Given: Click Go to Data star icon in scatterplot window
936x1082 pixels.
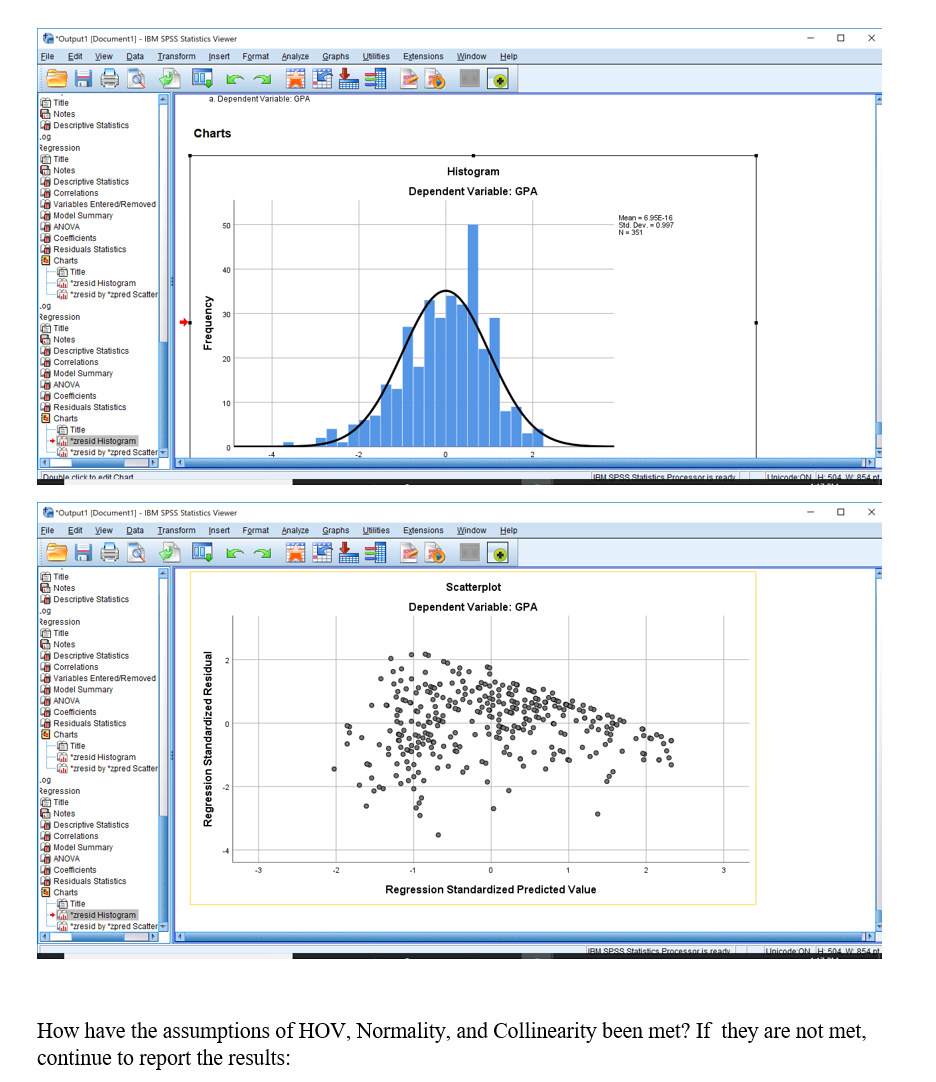Looking at the screenshot, I should click(x=295, y=553).
